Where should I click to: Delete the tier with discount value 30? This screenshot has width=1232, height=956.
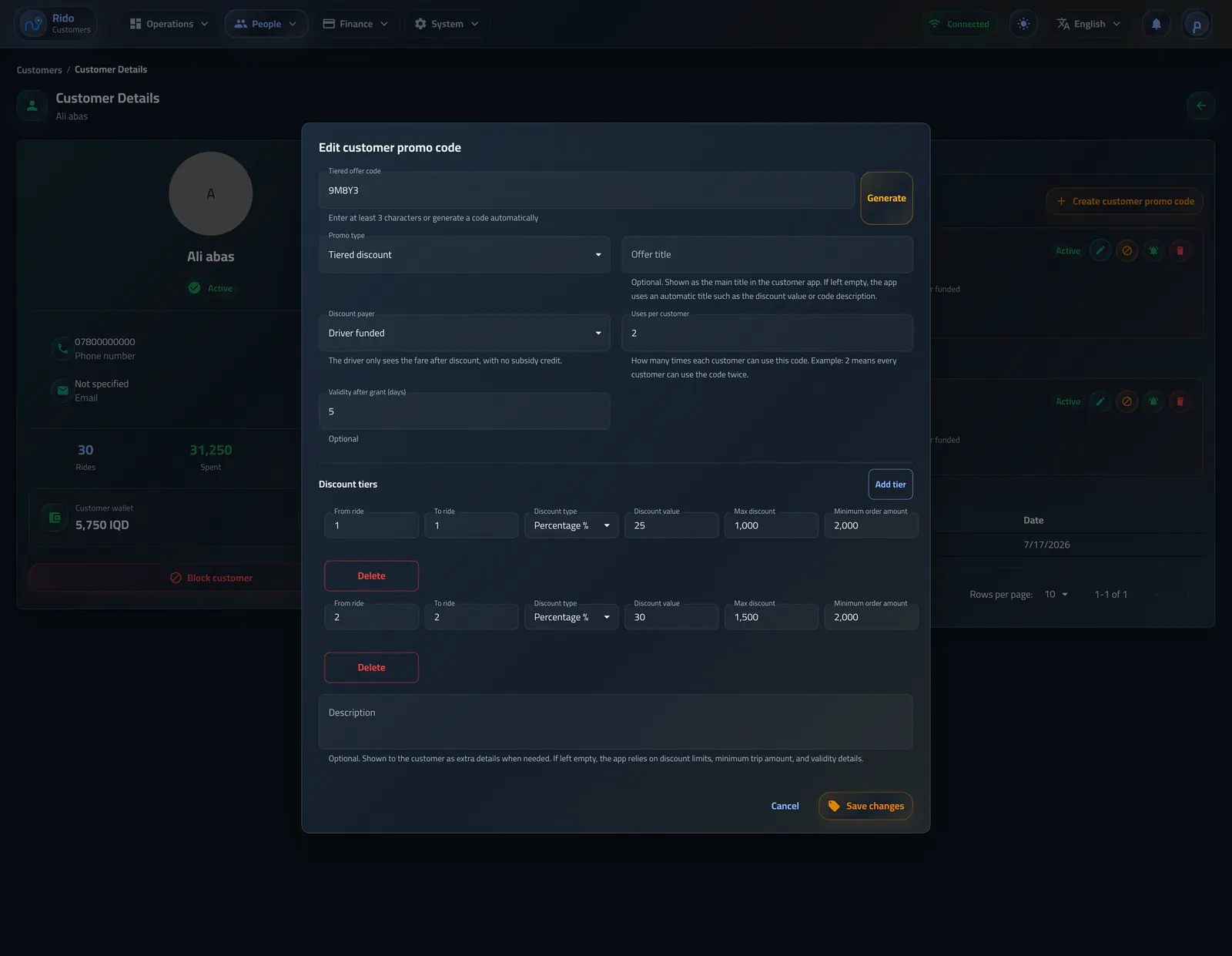tap(371, 668)
